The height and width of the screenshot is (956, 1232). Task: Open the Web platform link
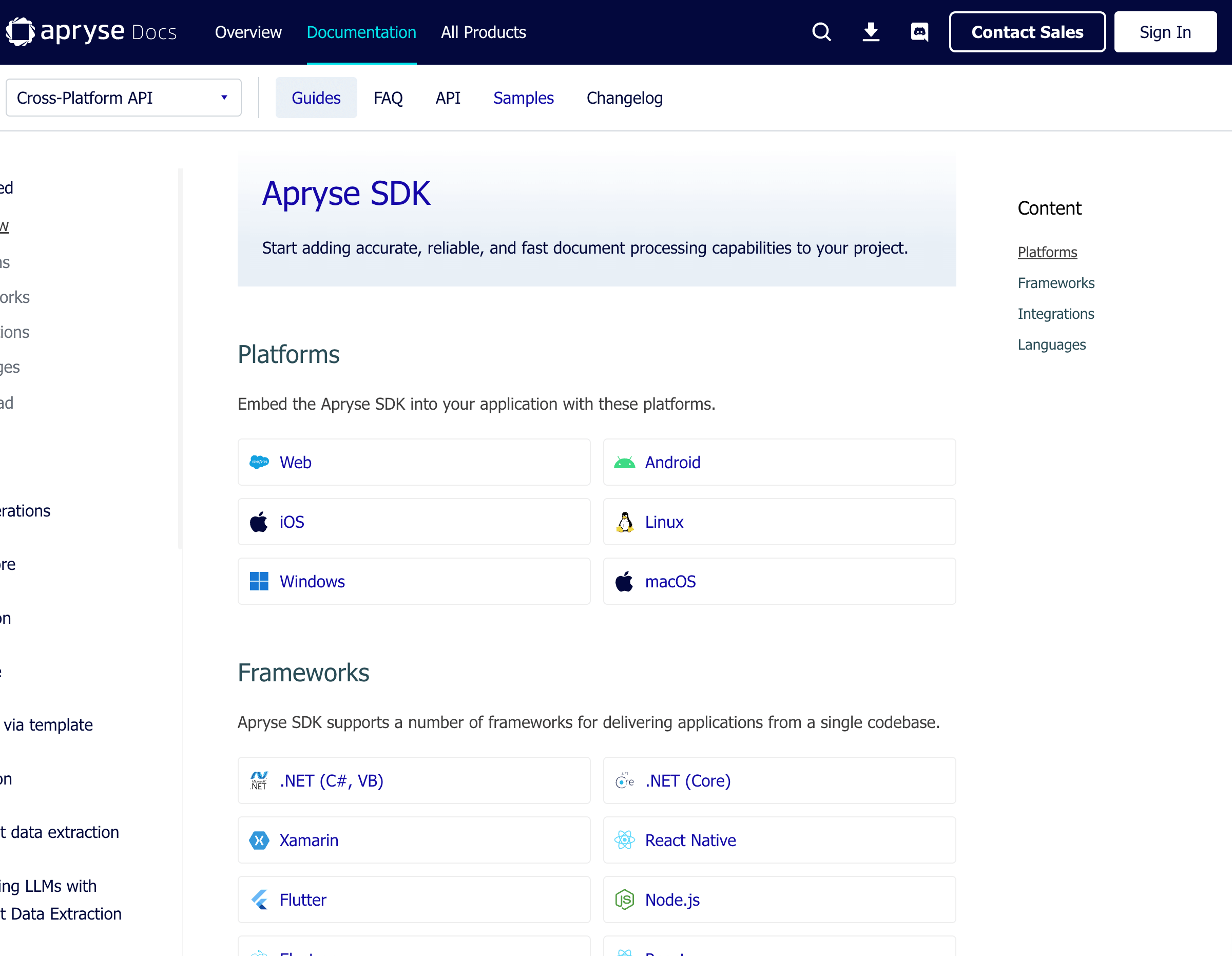click(414, 462)
